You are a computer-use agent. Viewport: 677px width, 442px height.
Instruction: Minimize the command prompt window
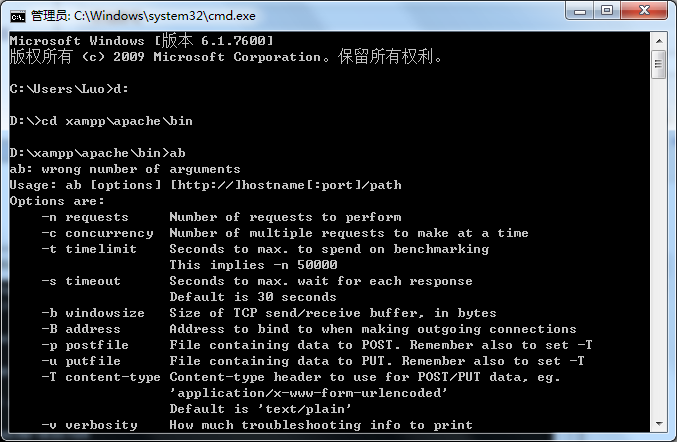[x=579, y=11]
